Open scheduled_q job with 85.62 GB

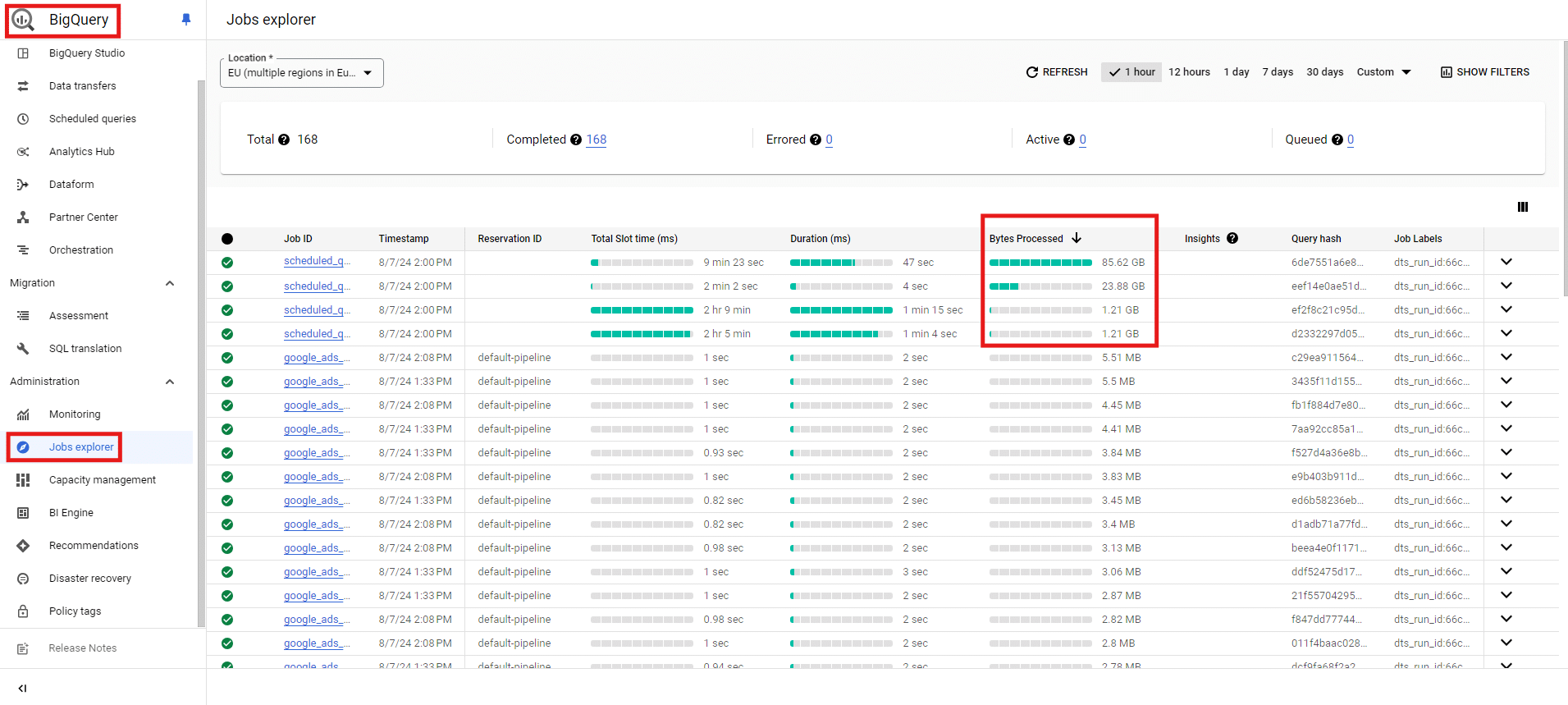pyautogui.click(x=317, y=261)
